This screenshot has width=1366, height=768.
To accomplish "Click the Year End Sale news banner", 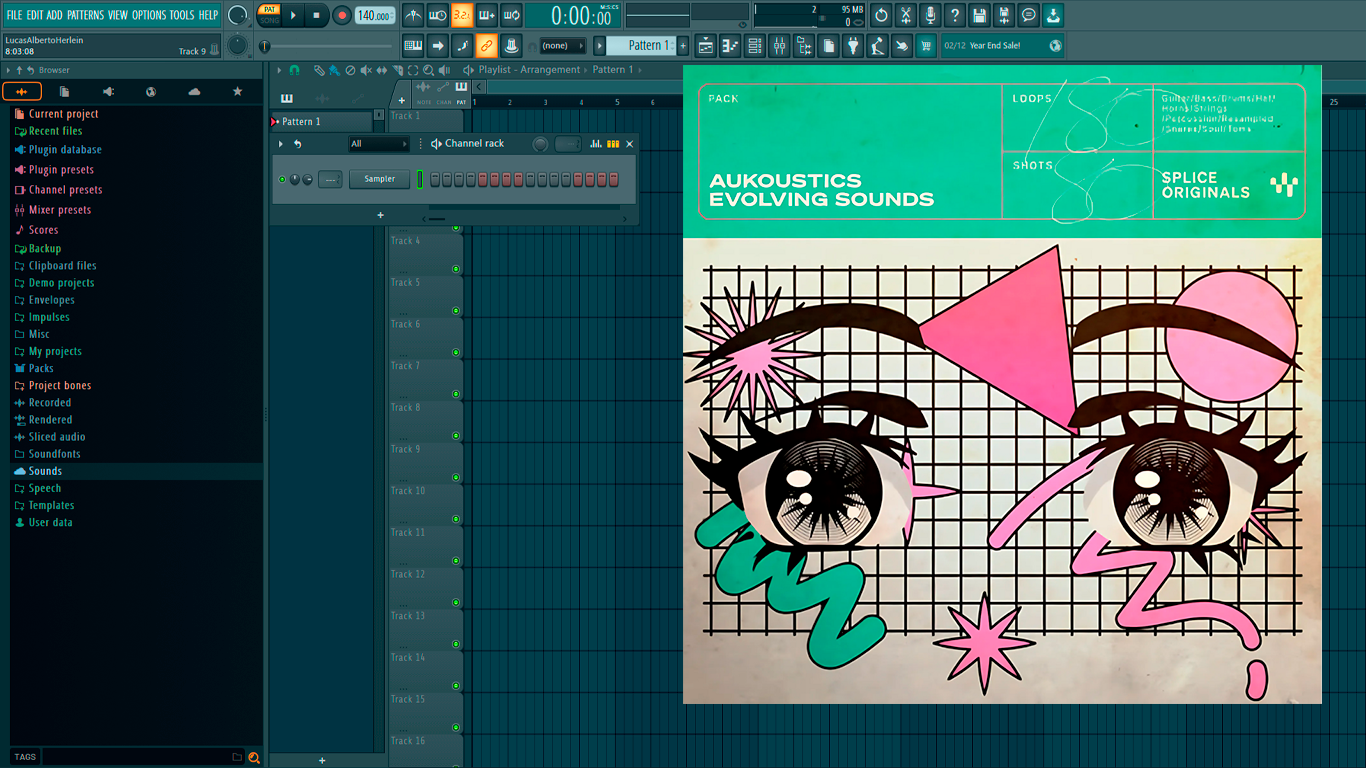I will 1003,45.
